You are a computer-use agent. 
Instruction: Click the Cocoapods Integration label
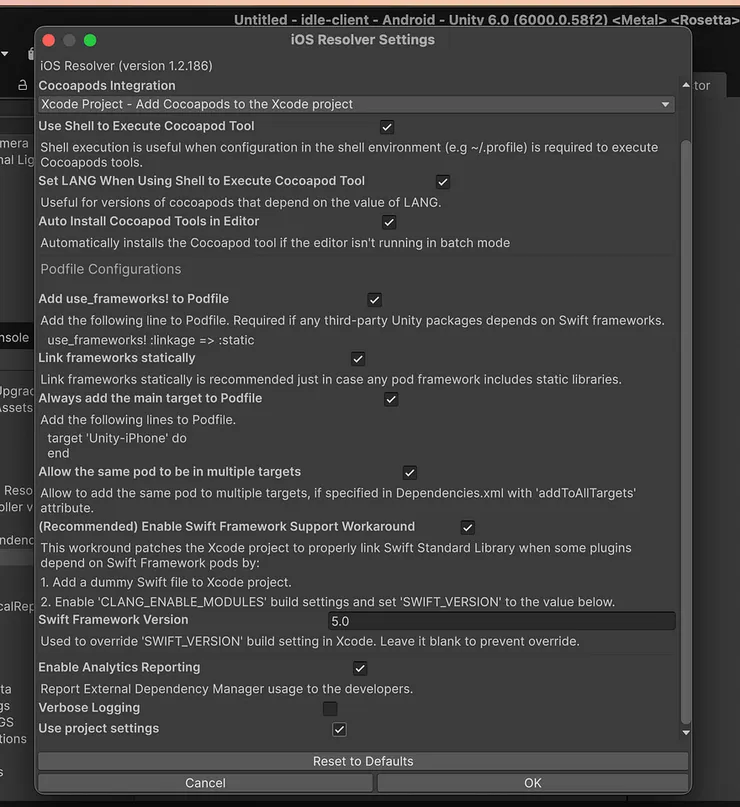click(107, 85)
